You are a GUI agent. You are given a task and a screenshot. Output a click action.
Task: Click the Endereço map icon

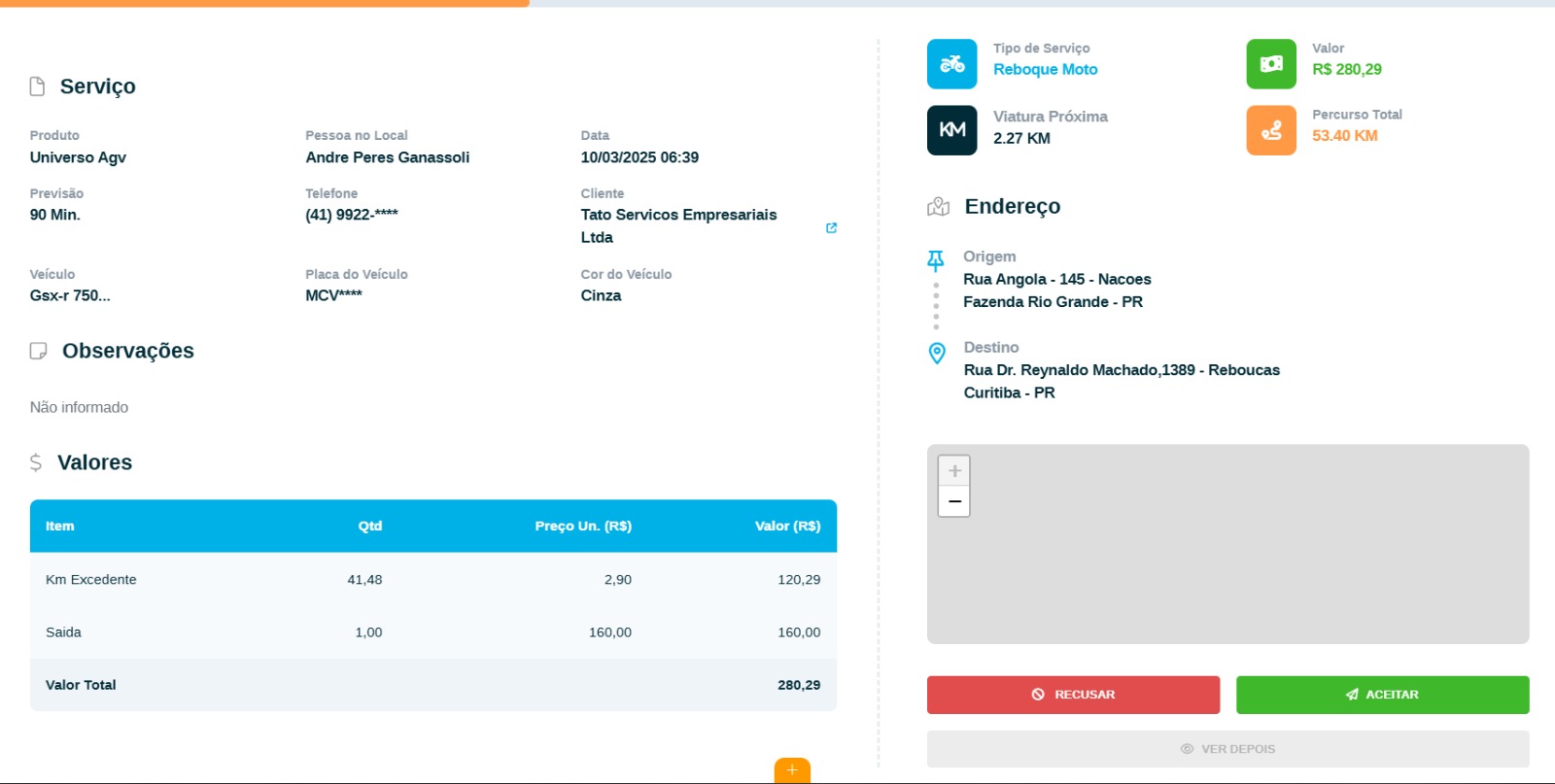[938, 207]
